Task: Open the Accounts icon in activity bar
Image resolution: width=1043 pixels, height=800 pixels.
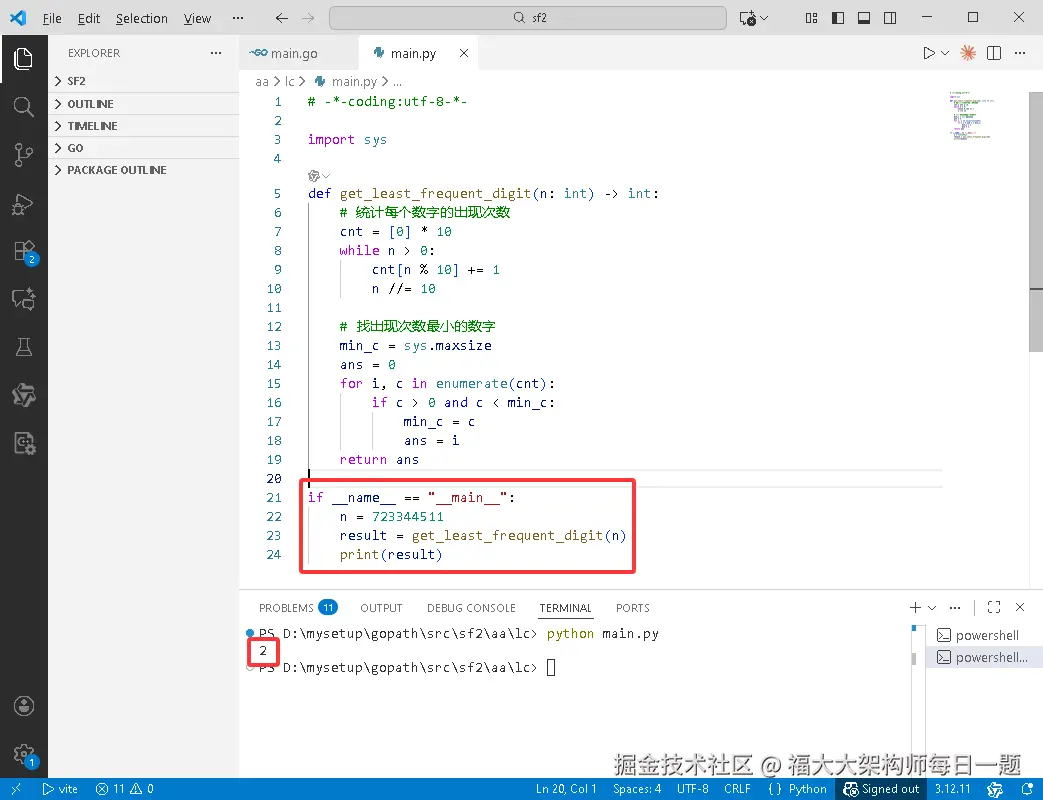Action: (x=23, y=706)
